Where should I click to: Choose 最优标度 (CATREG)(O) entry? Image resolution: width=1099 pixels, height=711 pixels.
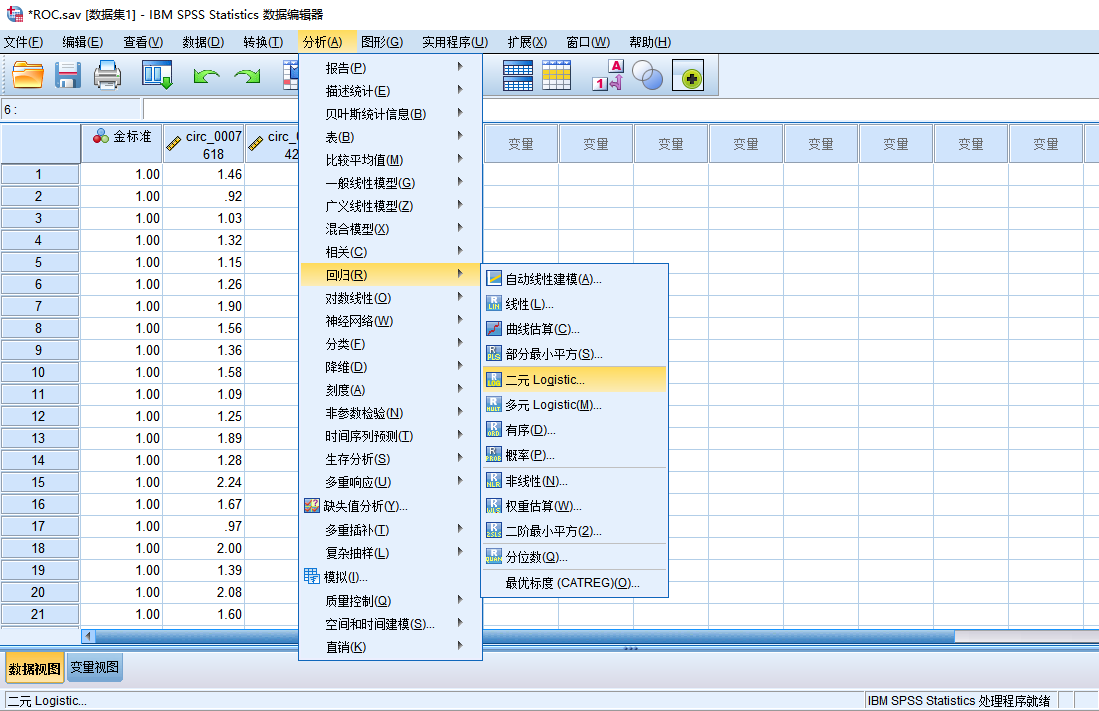[574, 583]
